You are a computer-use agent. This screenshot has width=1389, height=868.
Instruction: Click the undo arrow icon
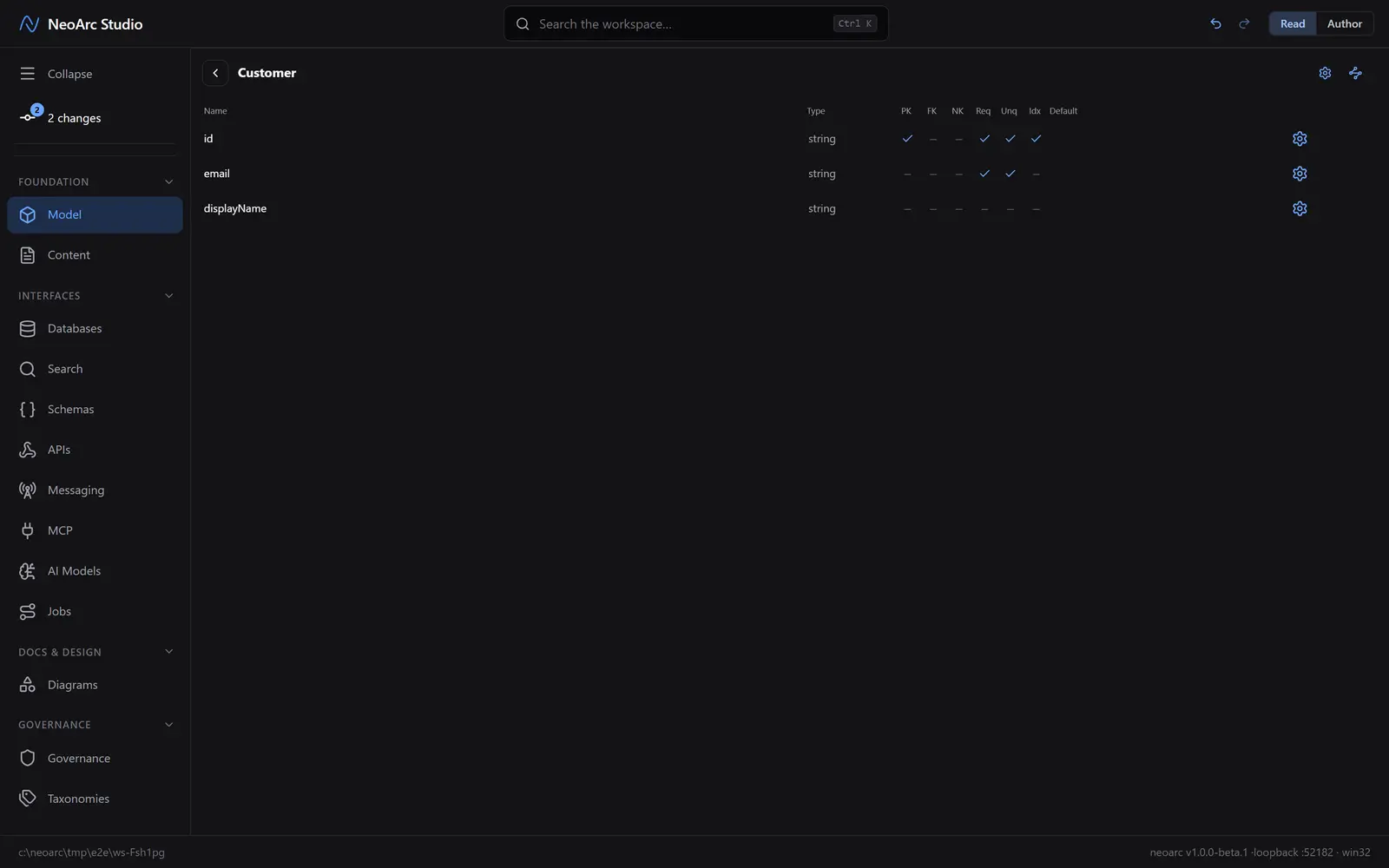tap(1215, 23)
